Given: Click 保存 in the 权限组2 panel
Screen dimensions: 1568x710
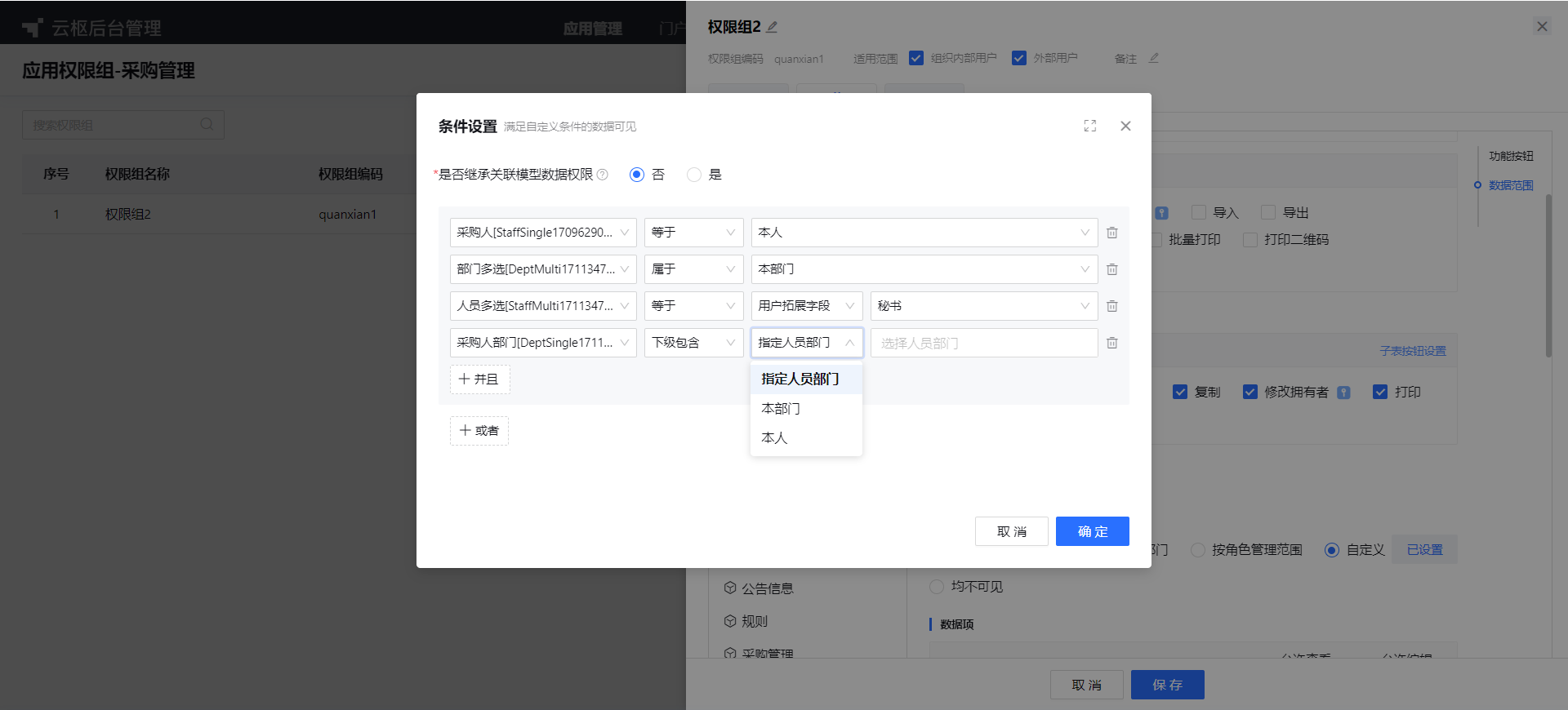Looking at the screenshot, I should 1168,685.
